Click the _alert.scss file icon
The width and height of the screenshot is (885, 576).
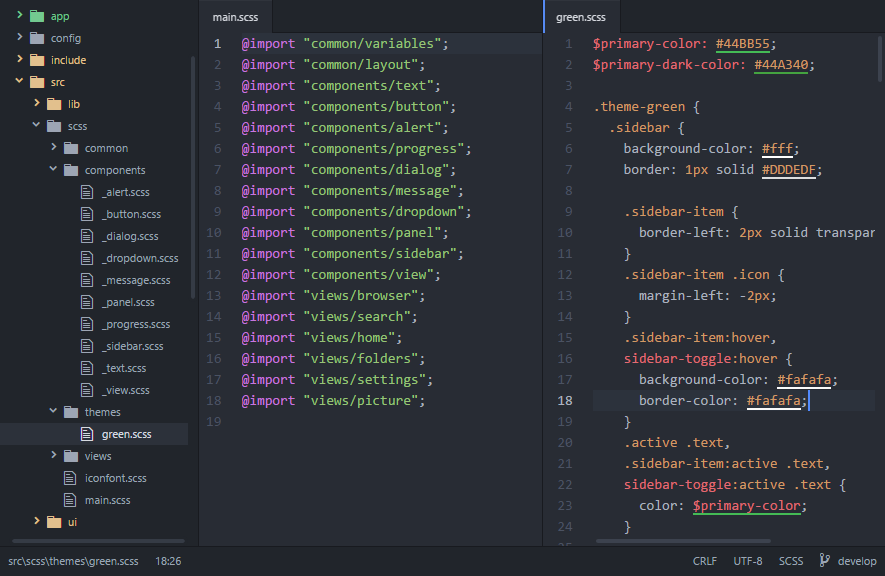click(x=87, y=192)
